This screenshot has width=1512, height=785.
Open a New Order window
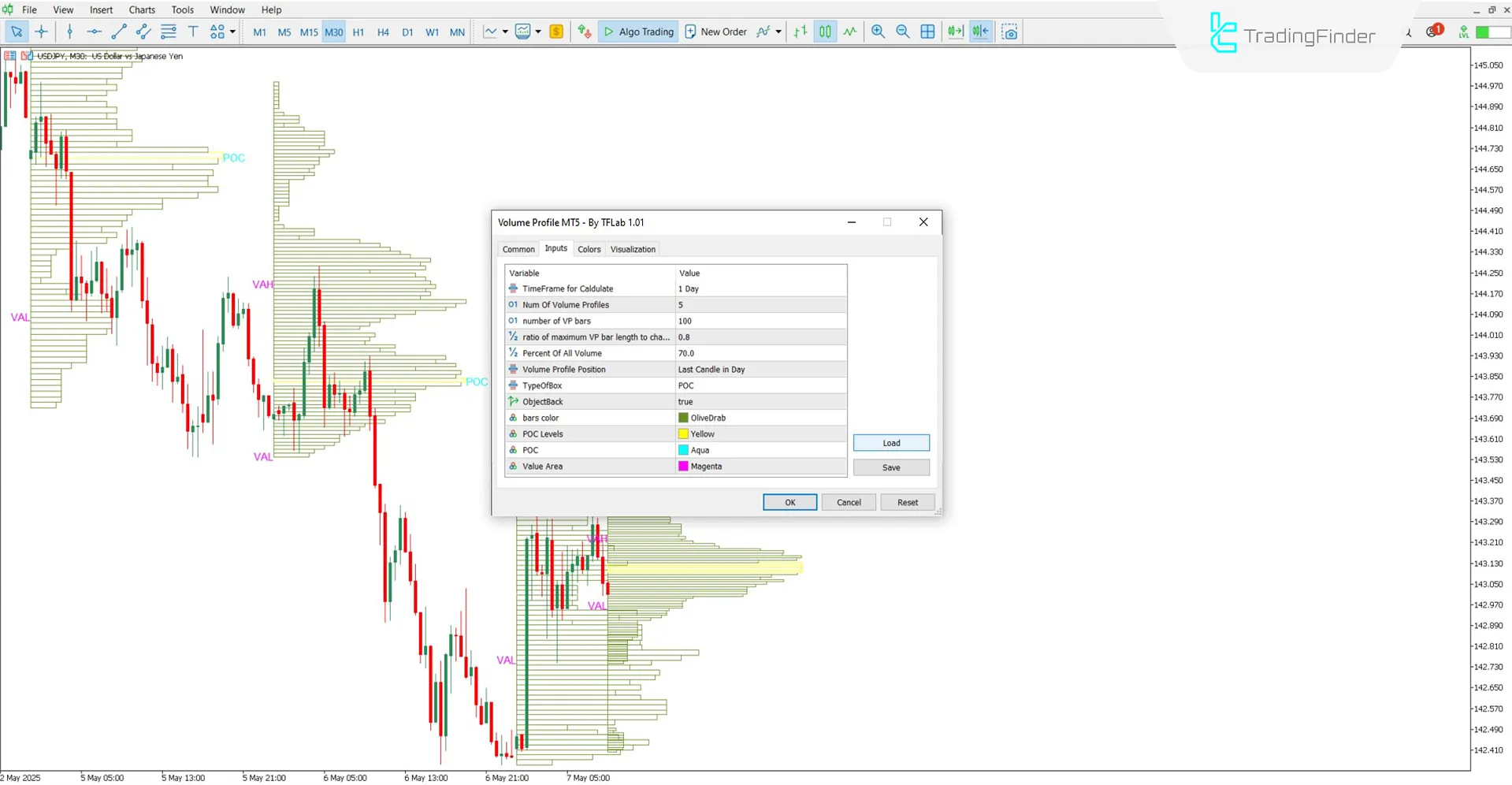point(715,32)
